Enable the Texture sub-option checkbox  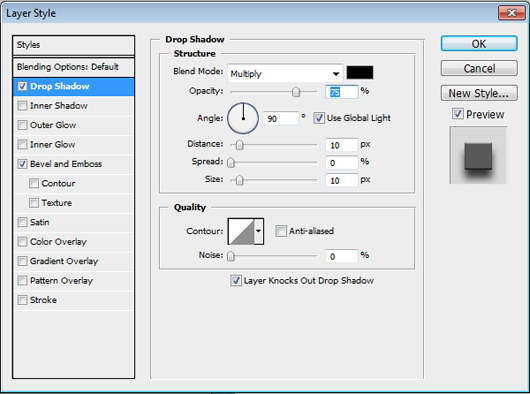pos(34,203)
